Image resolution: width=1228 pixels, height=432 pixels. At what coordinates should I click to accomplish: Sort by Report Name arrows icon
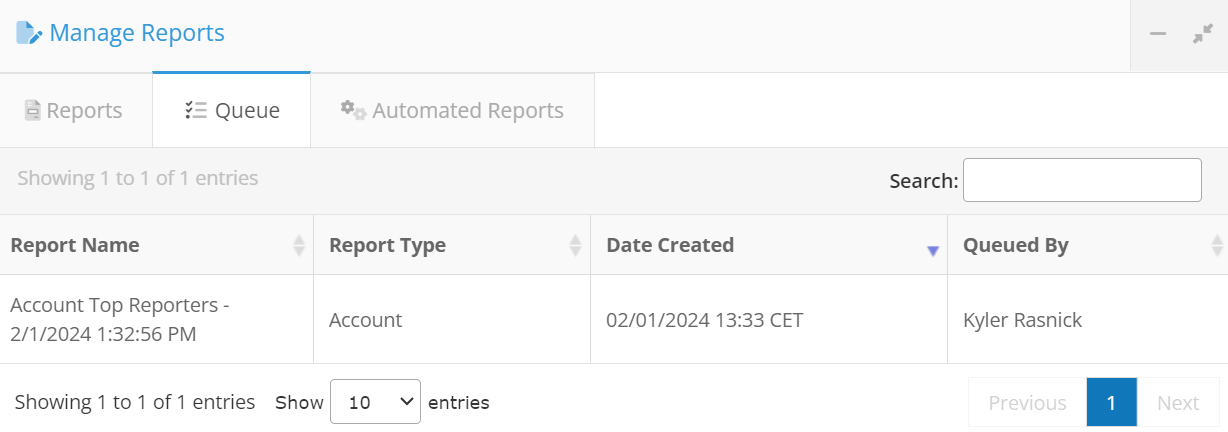299,245
